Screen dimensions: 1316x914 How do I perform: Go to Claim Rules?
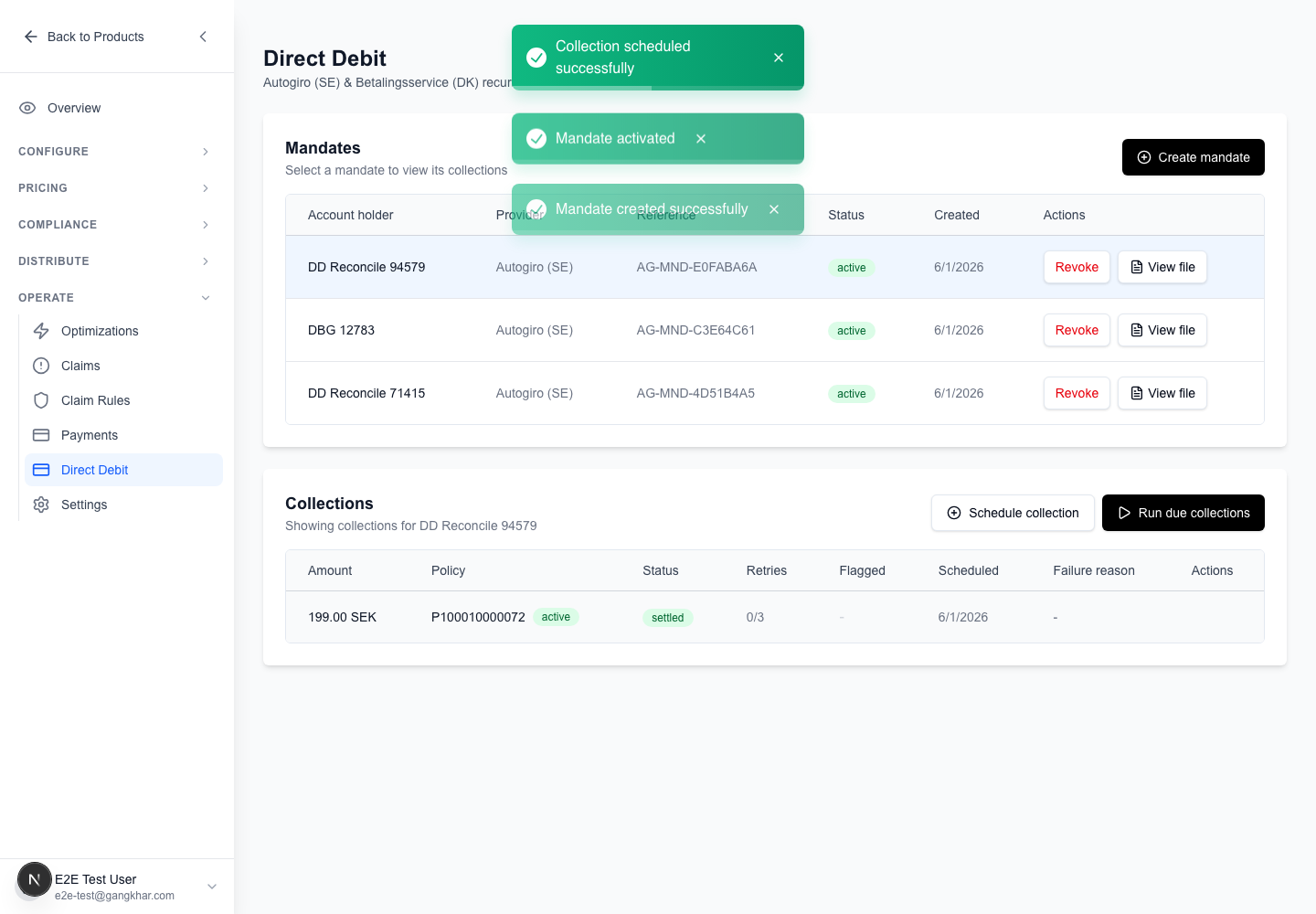[x=123, y=400]
